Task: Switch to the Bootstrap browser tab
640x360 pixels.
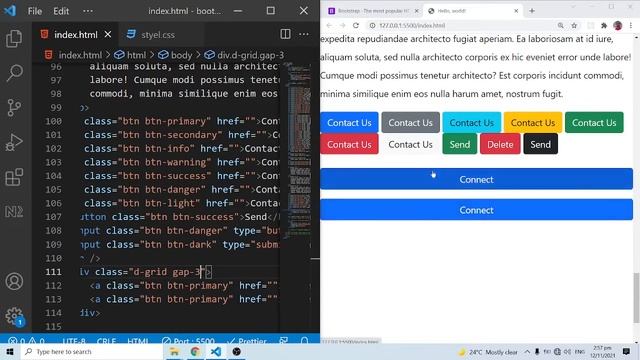Action: [373, 11]
